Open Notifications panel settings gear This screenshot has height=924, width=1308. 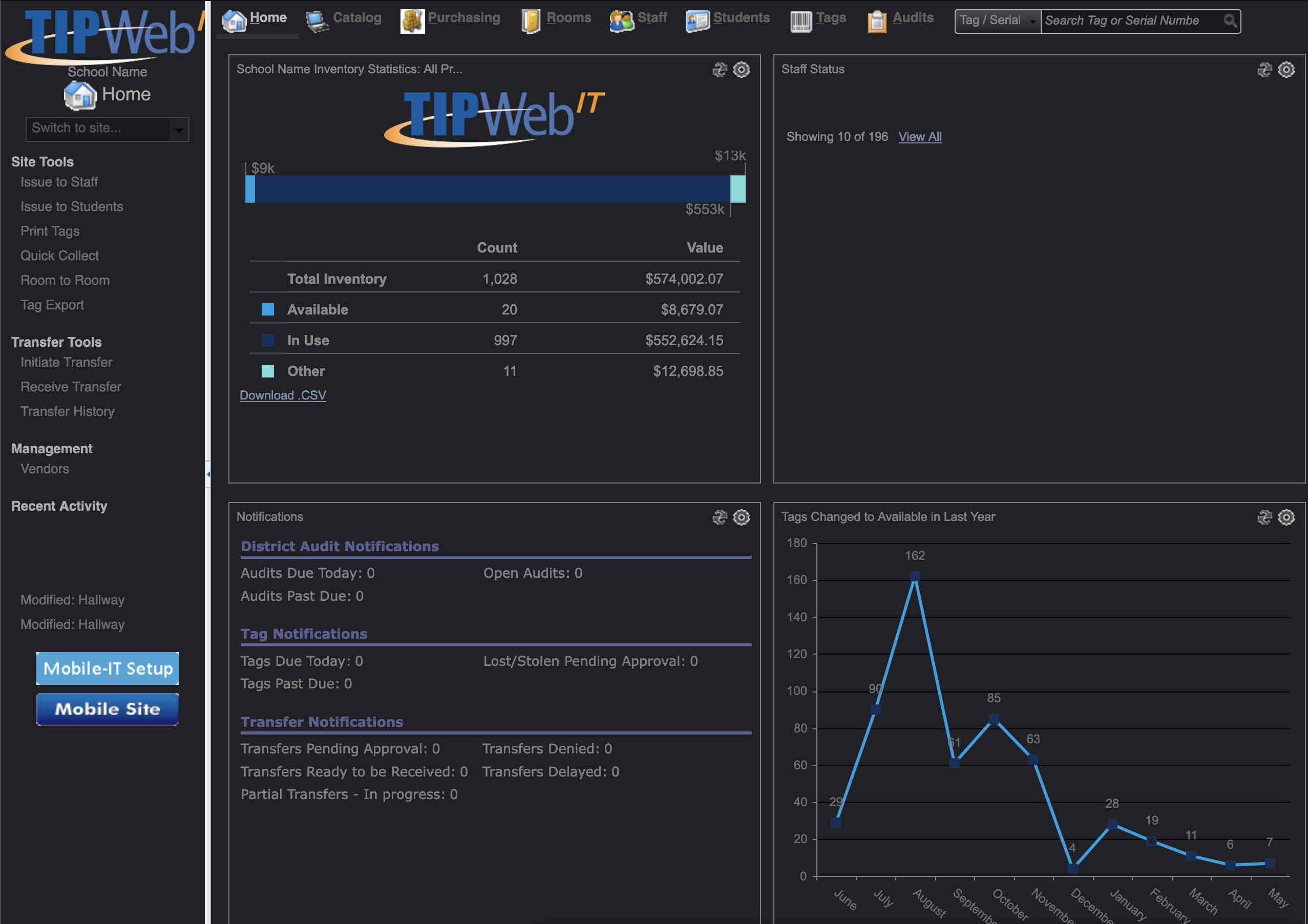[x=741, y=517]
